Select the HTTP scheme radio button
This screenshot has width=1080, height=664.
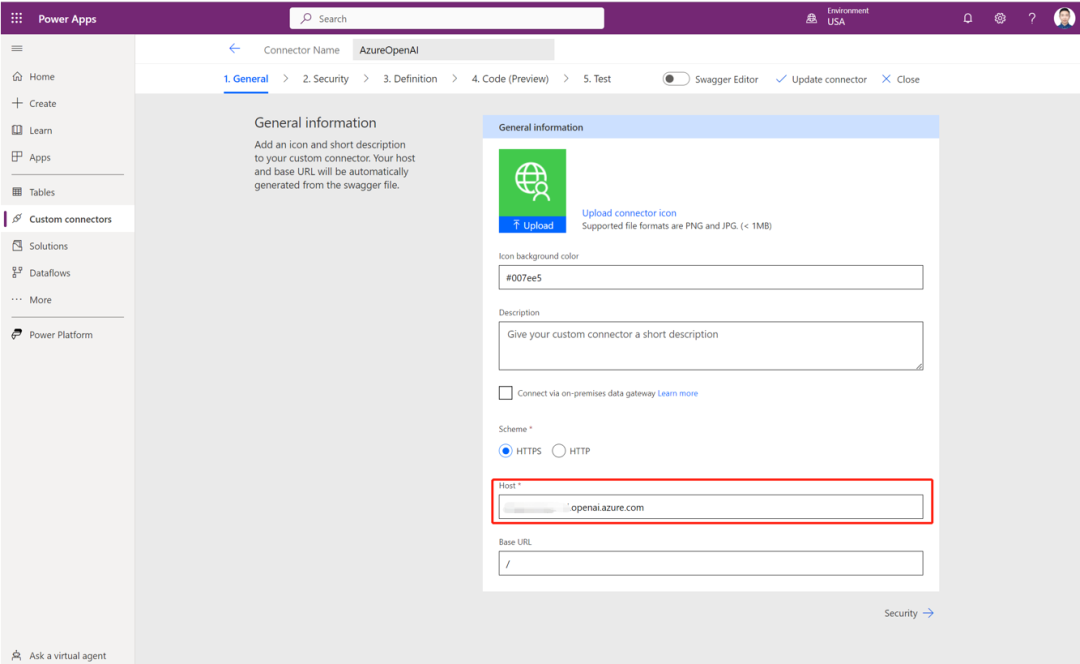click(x=559, y=451)
